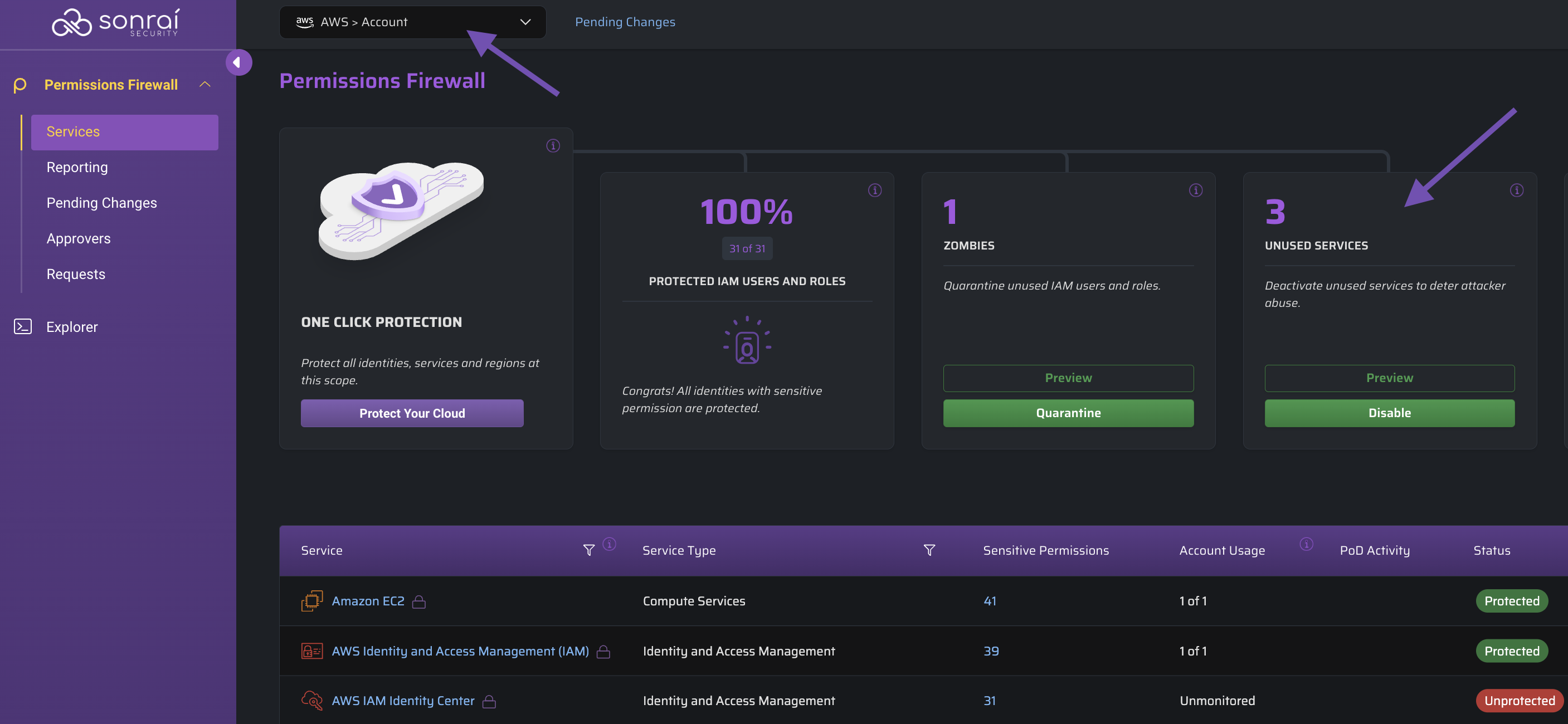
Task: Click the 100% protected figure
Action: click(747, 212)
